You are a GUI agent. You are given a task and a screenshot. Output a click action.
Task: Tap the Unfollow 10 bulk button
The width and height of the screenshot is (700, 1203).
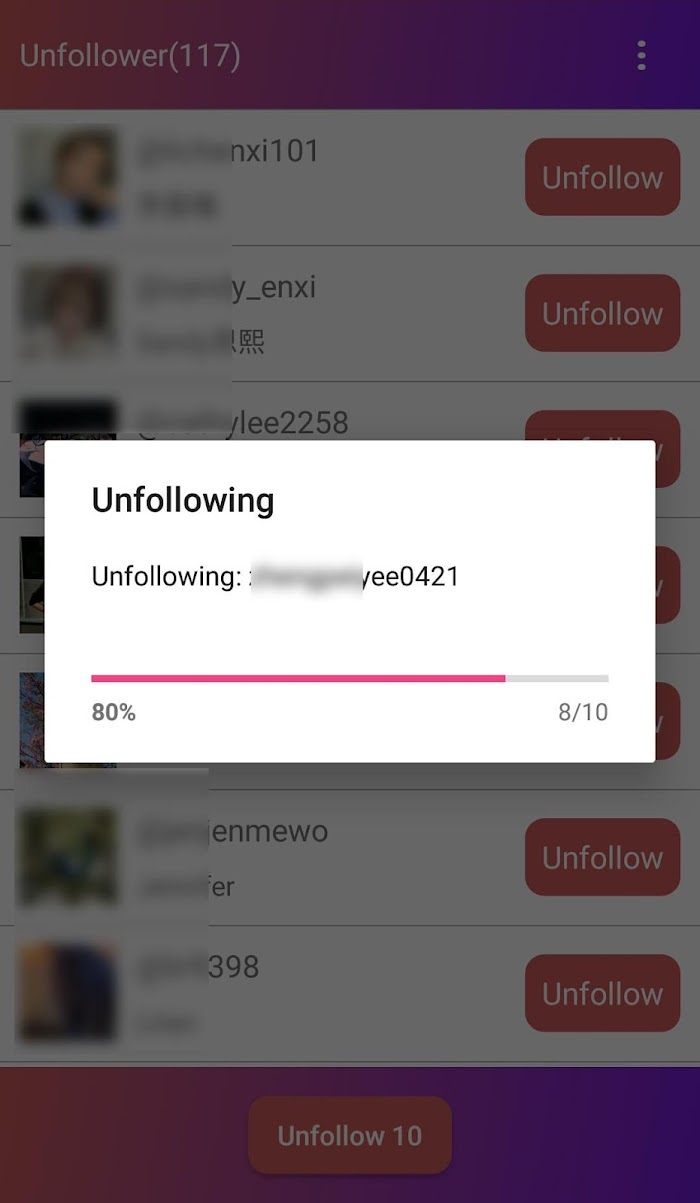coord(350,1135)
